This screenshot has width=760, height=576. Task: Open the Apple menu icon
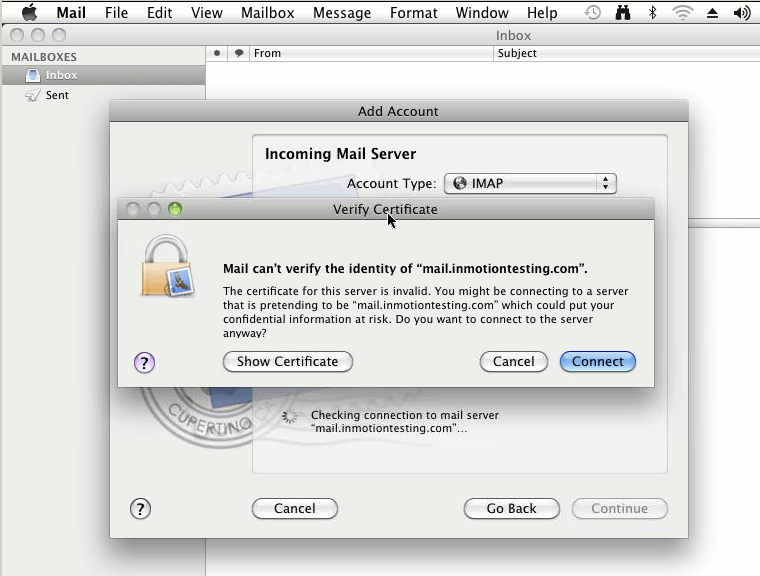[x=30, y=13]
